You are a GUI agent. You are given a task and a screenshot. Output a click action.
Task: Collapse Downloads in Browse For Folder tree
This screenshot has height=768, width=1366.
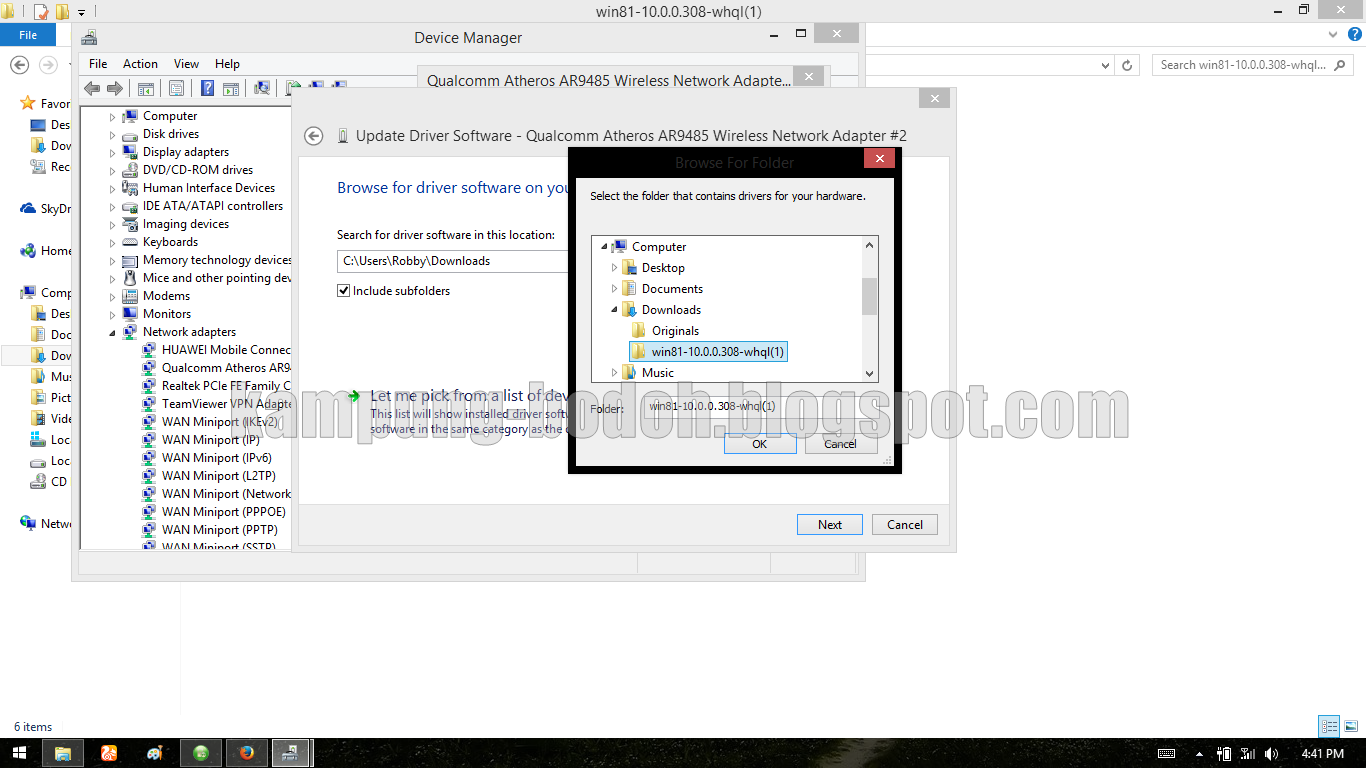coord(615,310)
